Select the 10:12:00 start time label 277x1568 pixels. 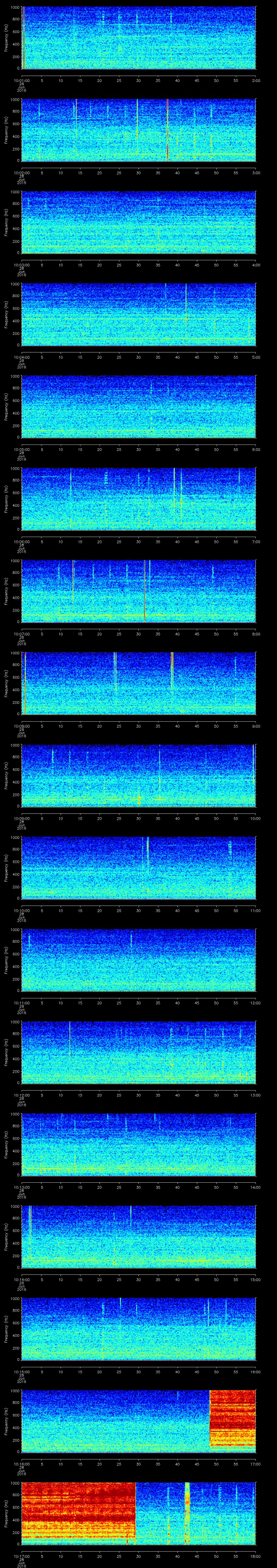point(21,1095)
